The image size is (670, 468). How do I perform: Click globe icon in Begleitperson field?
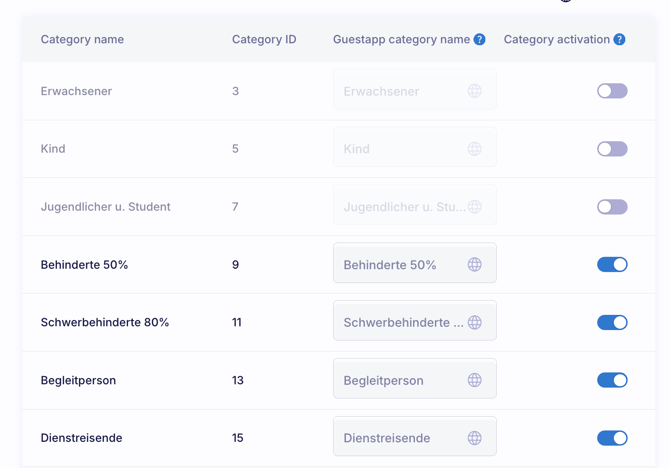[475, 381]
